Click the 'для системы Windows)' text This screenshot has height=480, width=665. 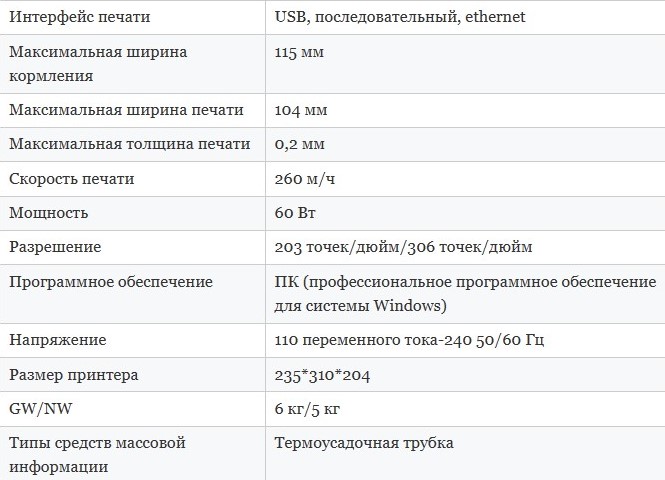click(360, 306)
